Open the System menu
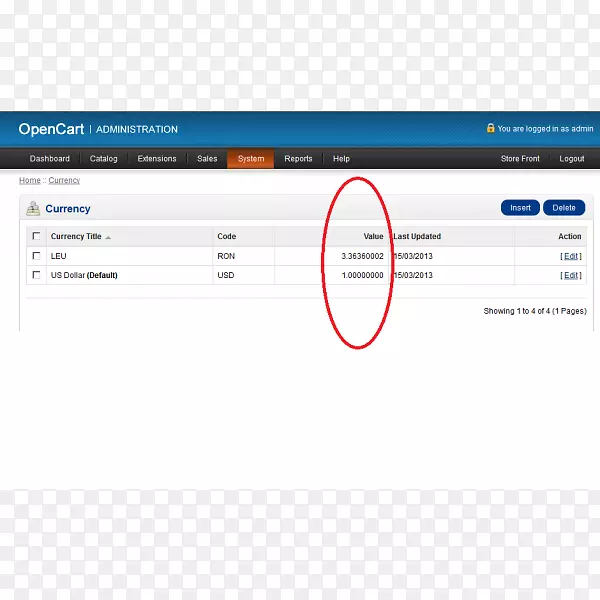The image size is (600, 600). click(x=251, y=158)
